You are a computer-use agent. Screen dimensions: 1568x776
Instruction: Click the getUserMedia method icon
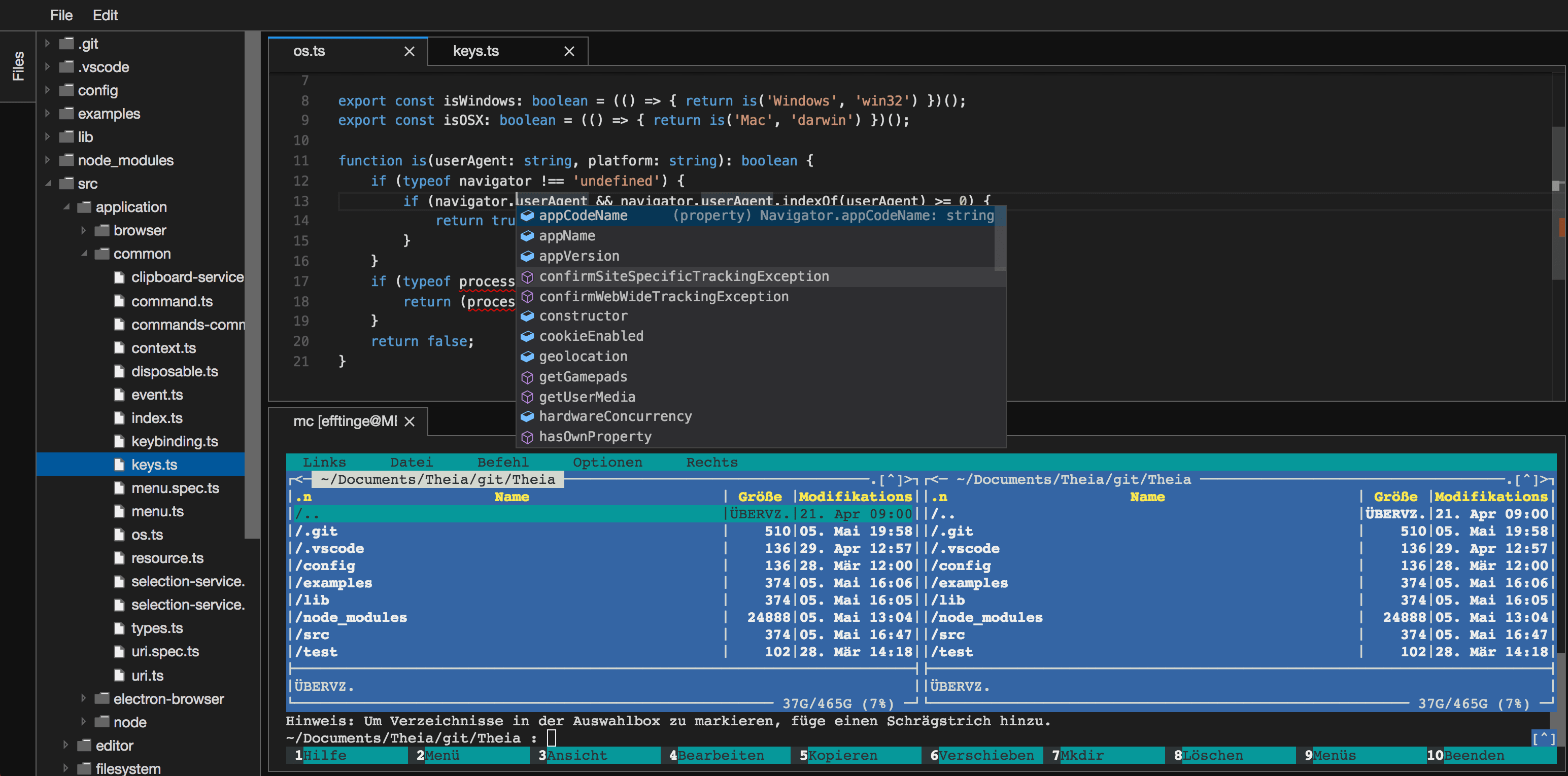(527, 398)
